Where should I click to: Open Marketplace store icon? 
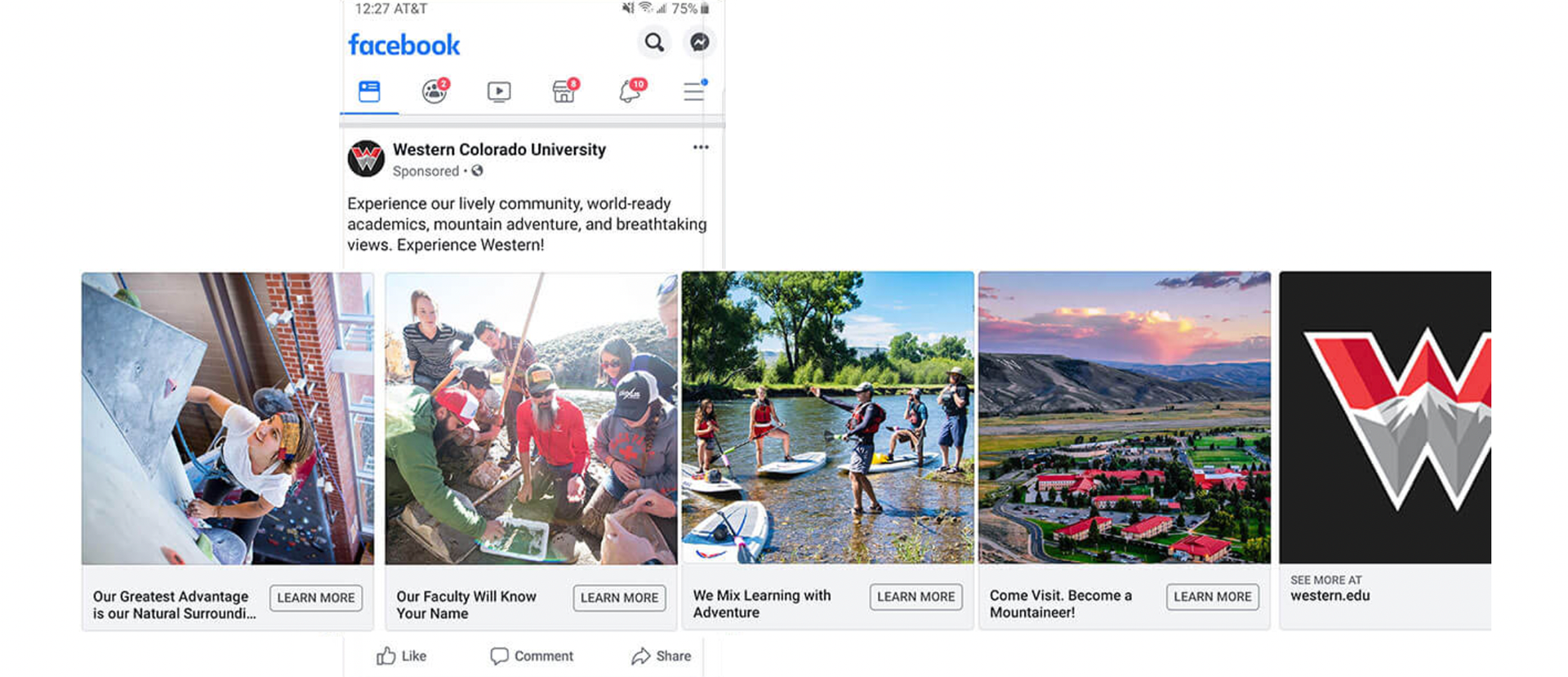[564, 91]
